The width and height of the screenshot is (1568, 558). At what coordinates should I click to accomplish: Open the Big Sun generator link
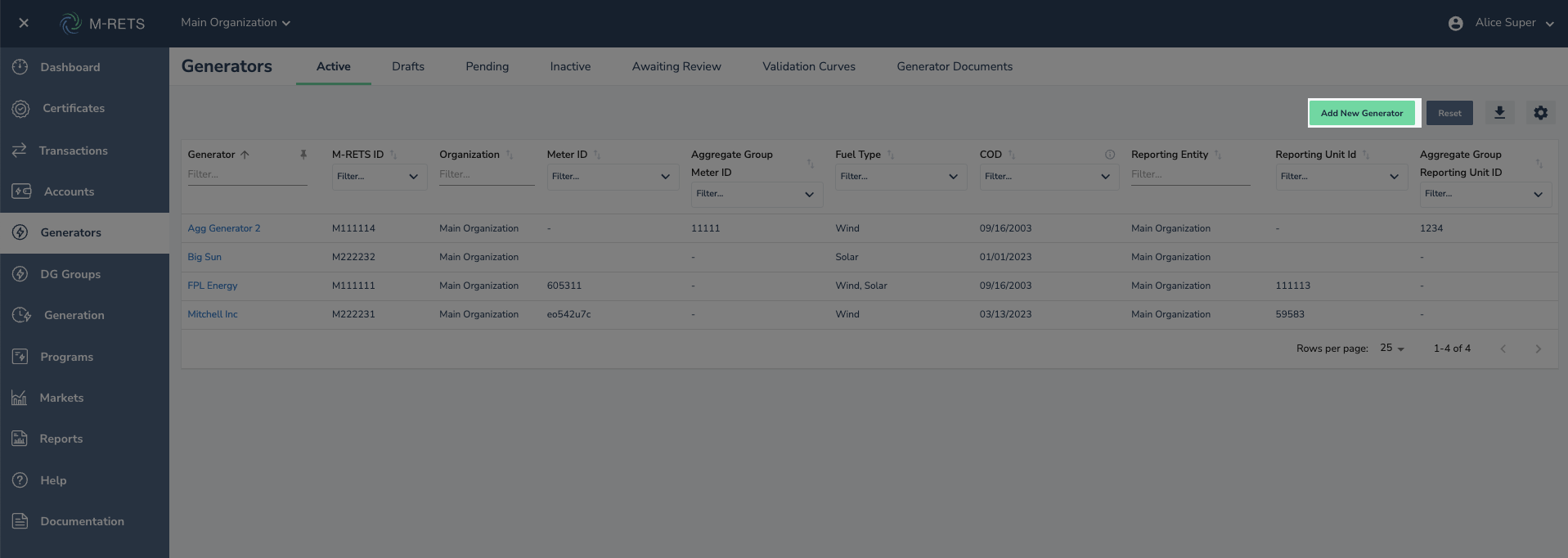pos(204,257)
